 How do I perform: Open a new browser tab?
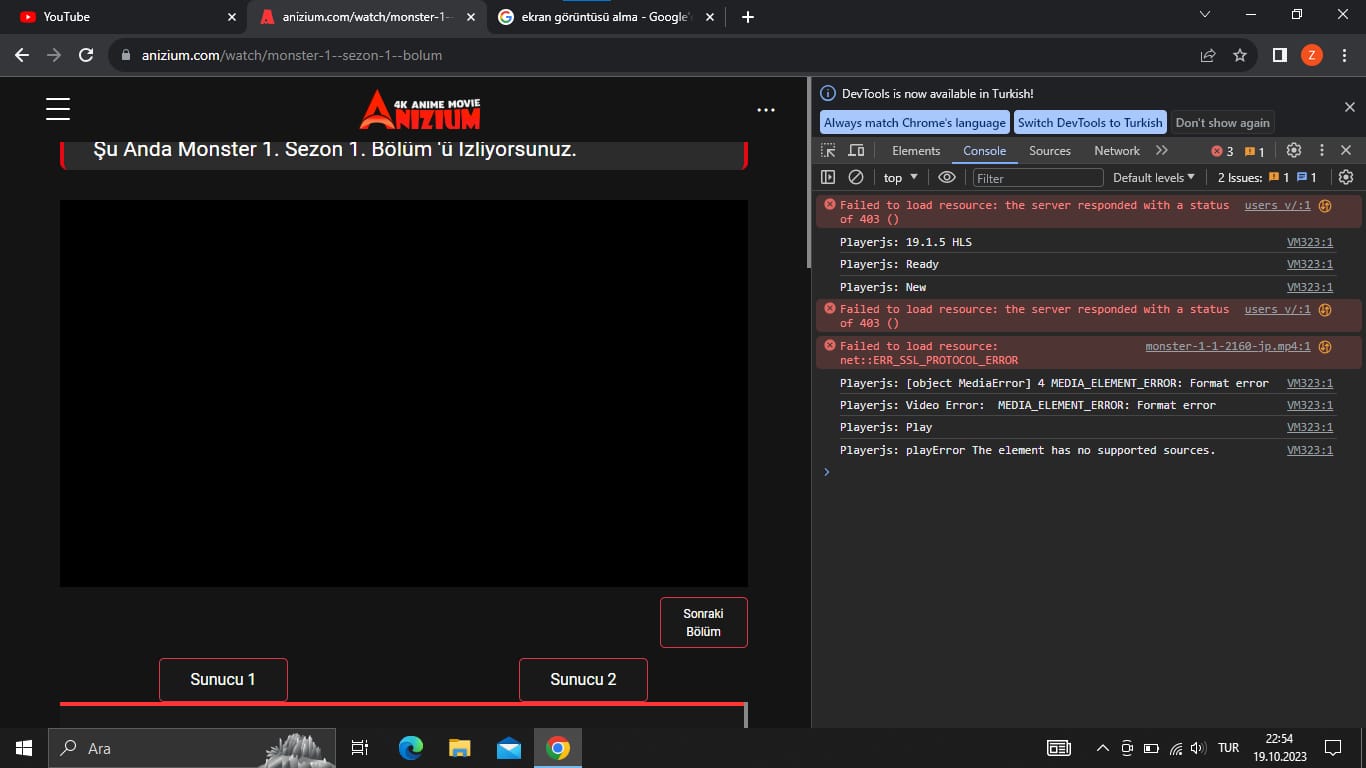[x=748, y=17]
